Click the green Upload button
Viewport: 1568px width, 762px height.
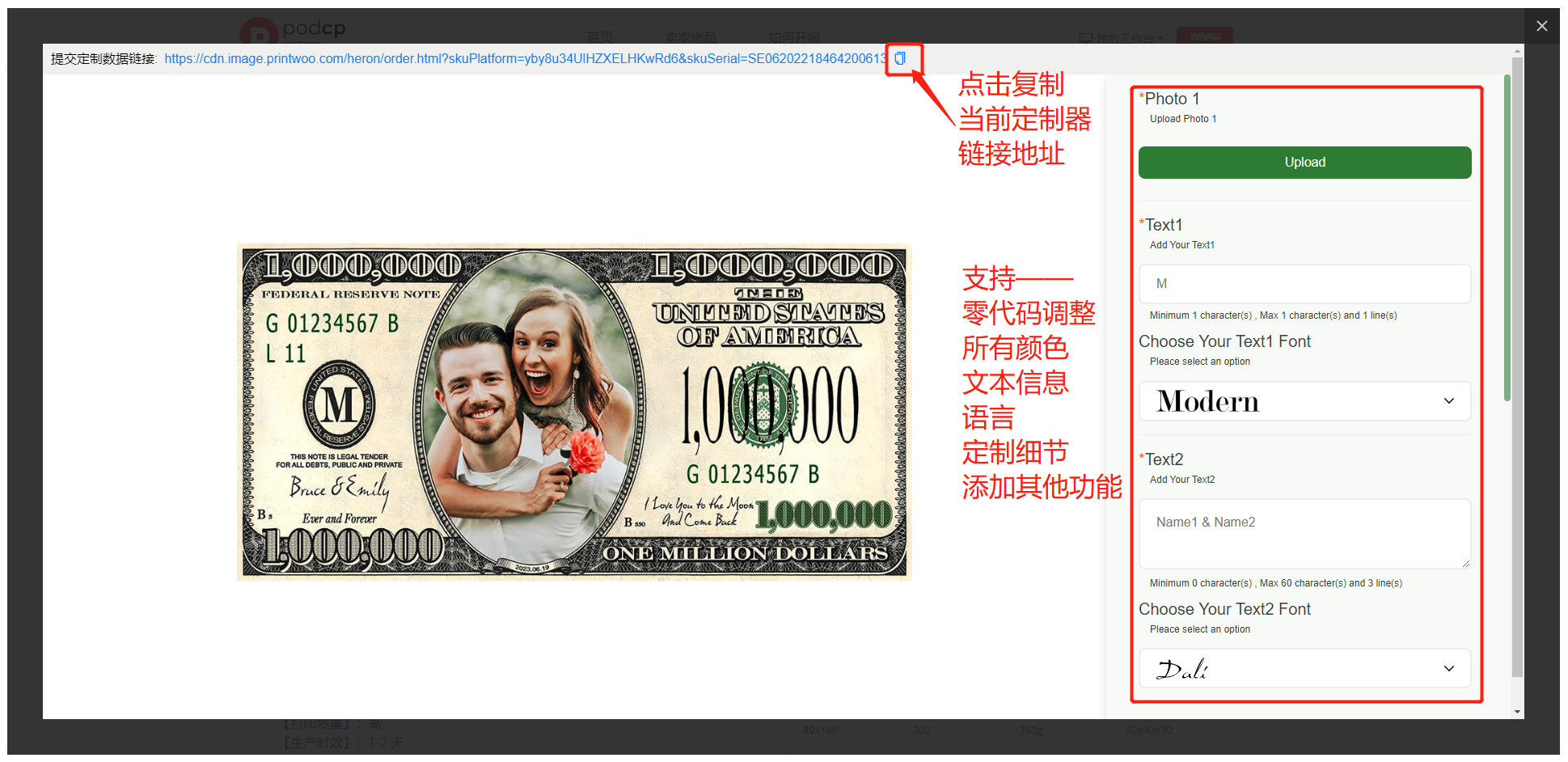pos(1304,163)
